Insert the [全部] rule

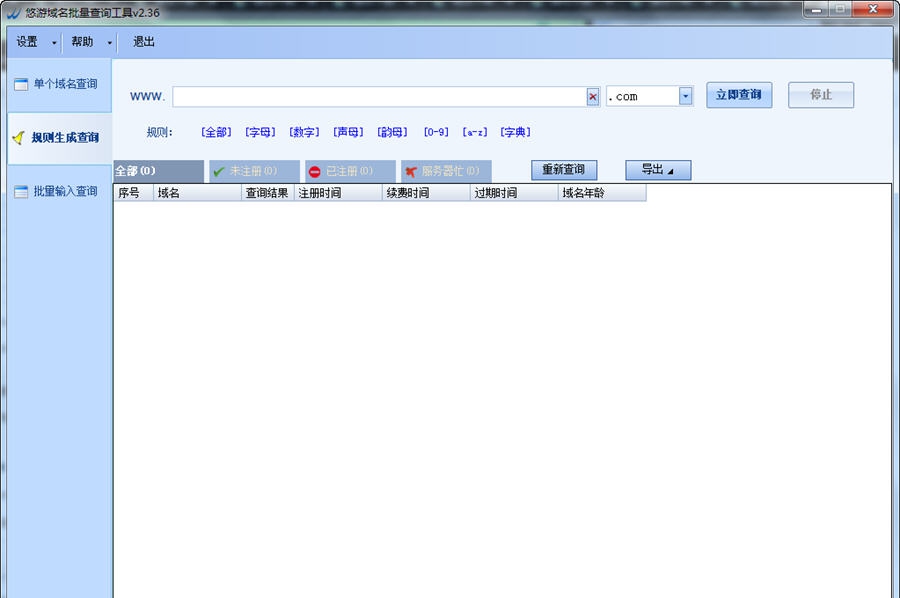pos(216,132)
